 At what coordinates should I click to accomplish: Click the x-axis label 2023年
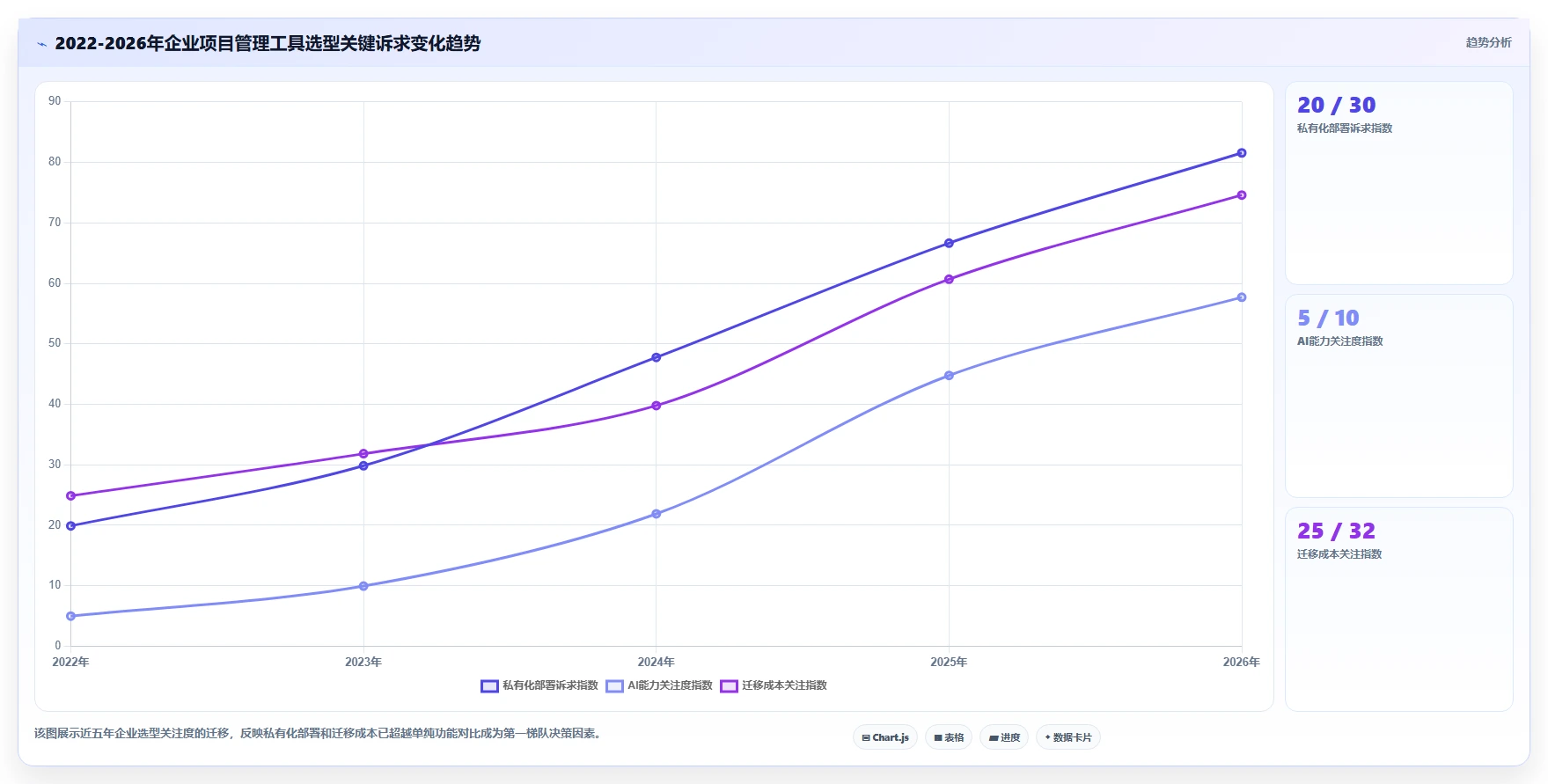coord(363,662)
